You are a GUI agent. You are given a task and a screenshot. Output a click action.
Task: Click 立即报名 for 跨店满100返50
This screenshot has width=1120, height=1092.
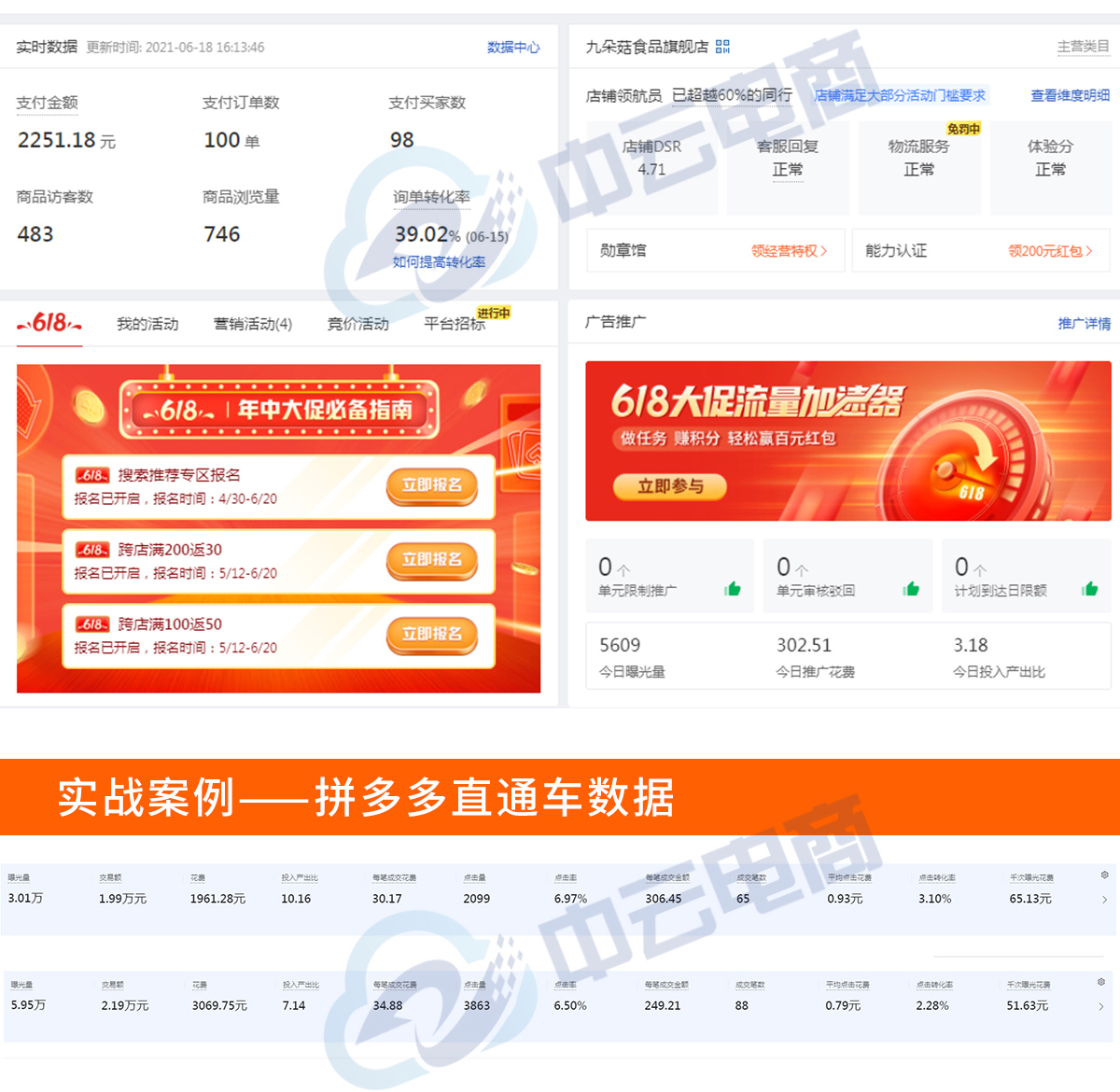coord(432,635)
